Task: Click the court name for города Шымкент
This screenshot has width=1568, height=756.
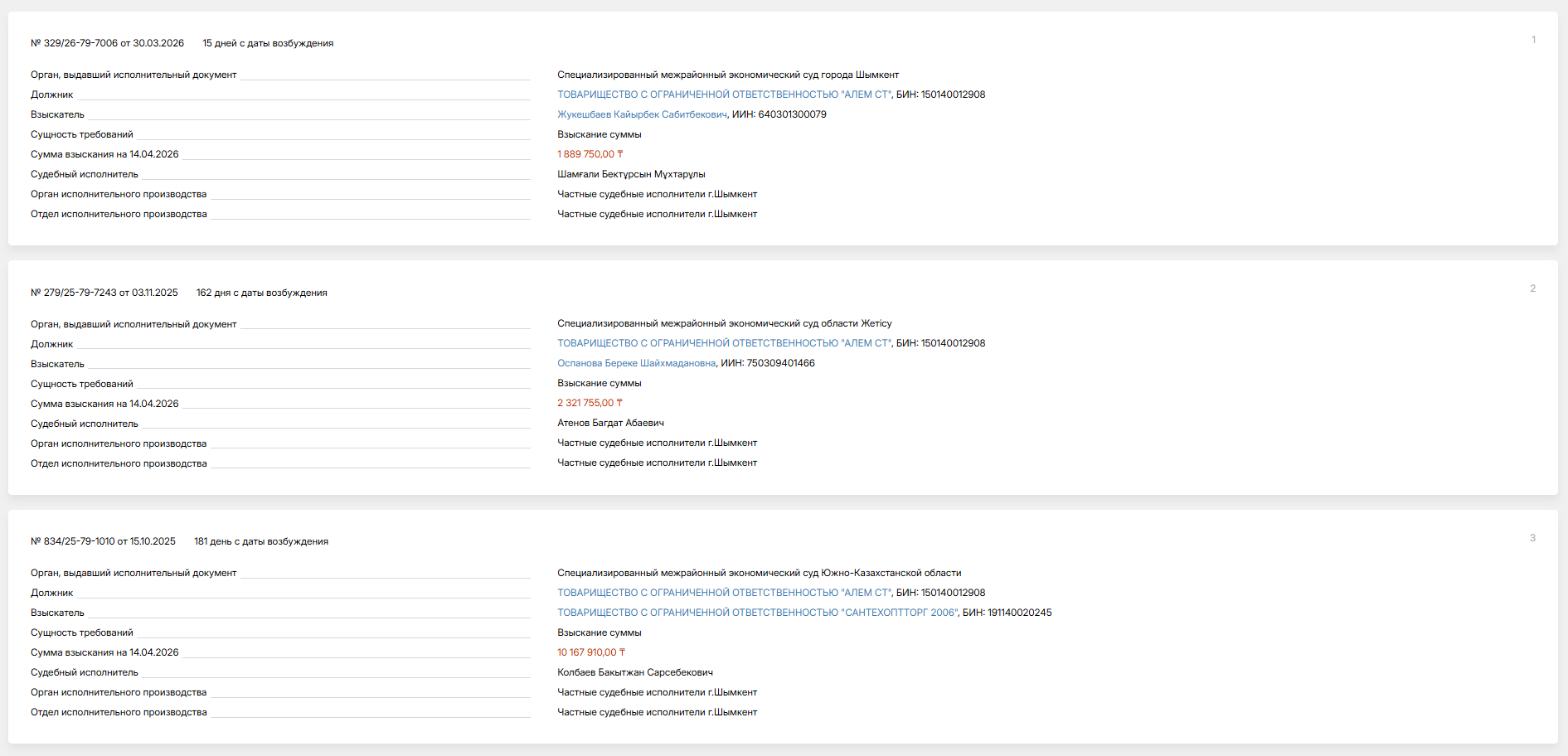Action: click(x=727, y=75)
